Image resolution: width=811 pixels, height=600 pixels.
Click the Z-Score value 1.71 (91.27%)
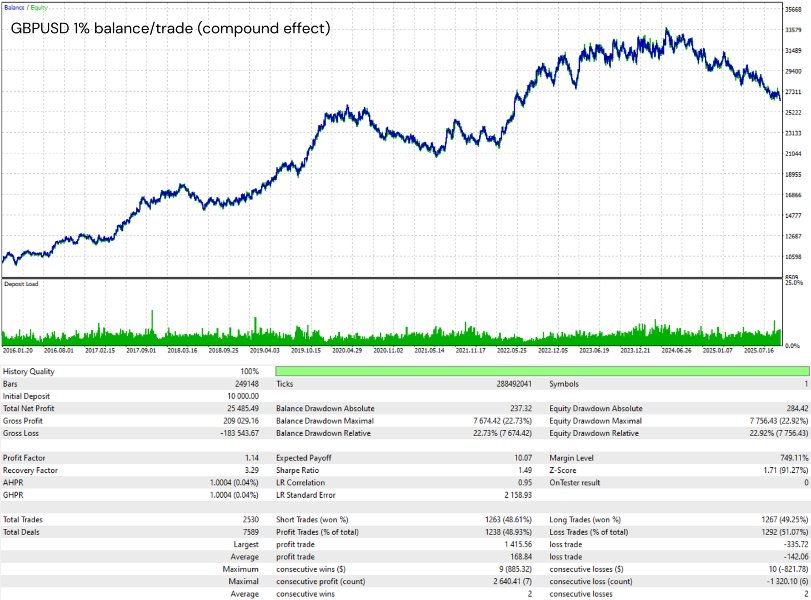point(785,471)
